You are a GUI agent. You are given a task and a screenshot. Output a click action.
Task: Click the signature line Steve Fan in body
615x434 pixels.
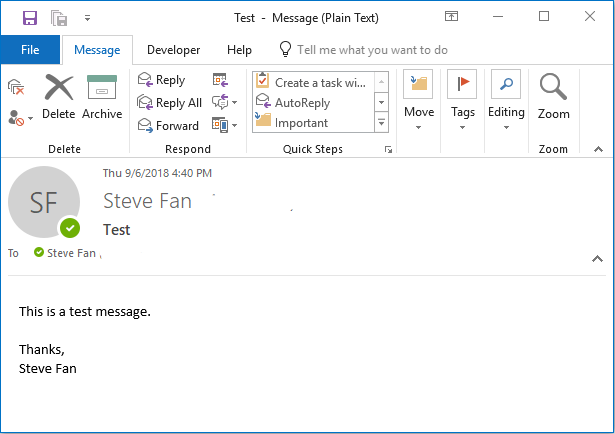pyautogui.click(x=47, y=369)
